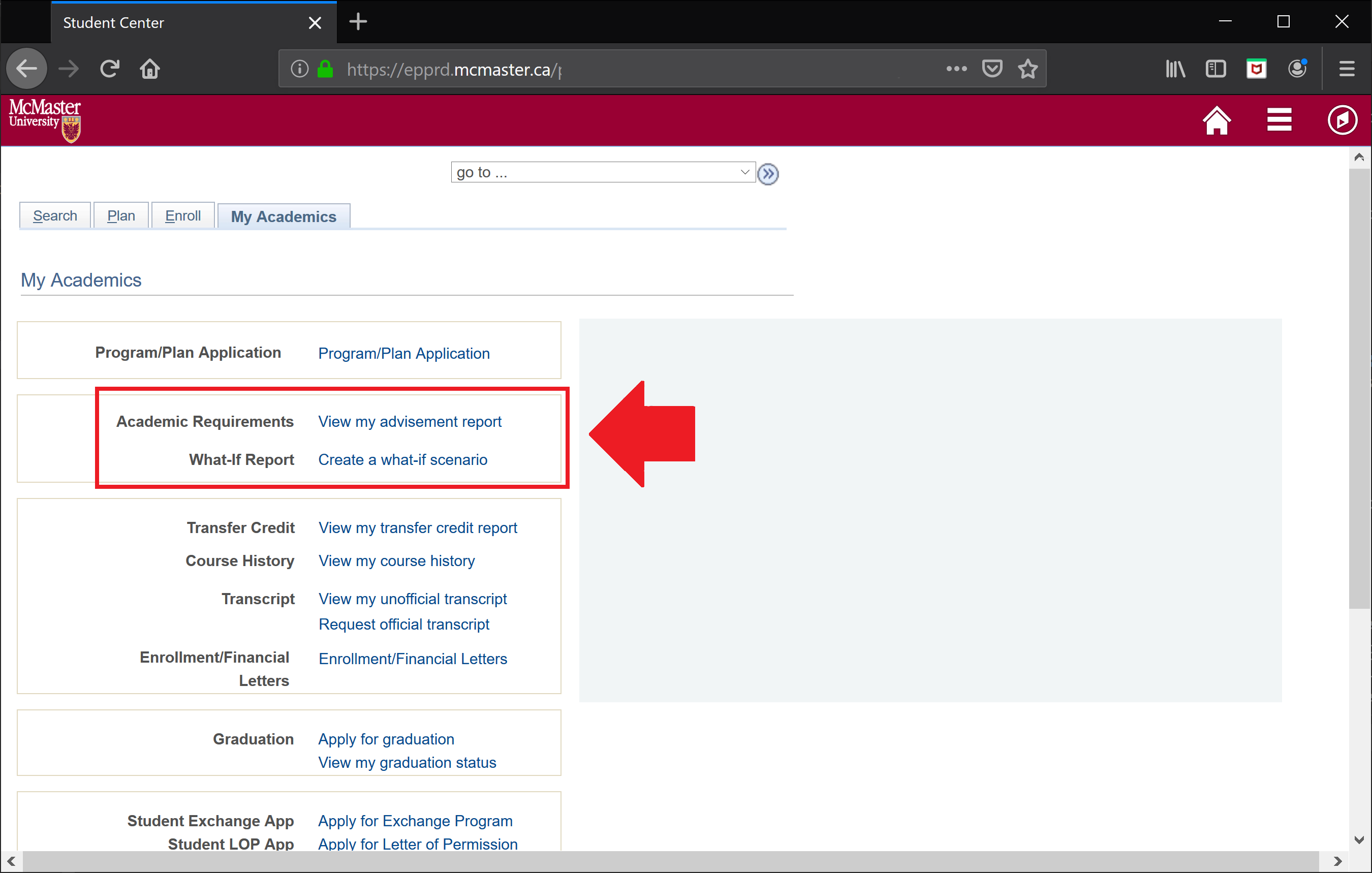Click Program/Plan Application link

[405, 353]
